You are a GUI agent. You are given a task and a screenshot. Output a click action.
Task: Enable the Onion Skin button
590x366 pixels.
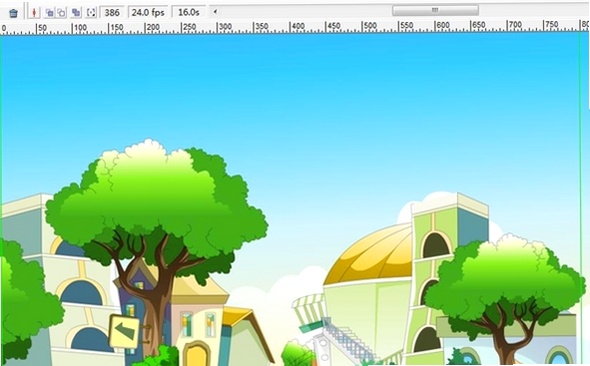[x=49, y=13]
